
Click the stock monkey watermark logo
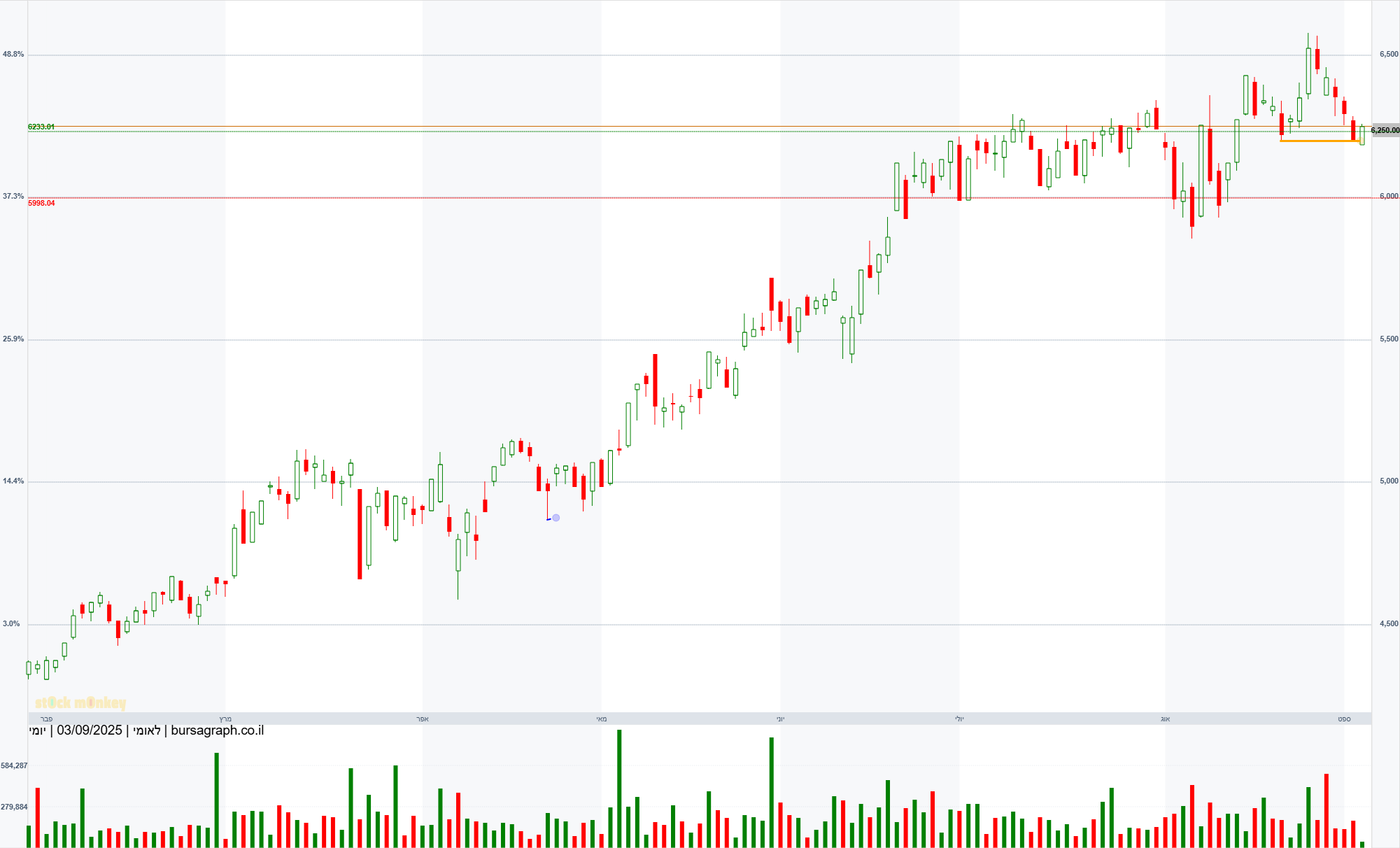click(x=80, y=702)
